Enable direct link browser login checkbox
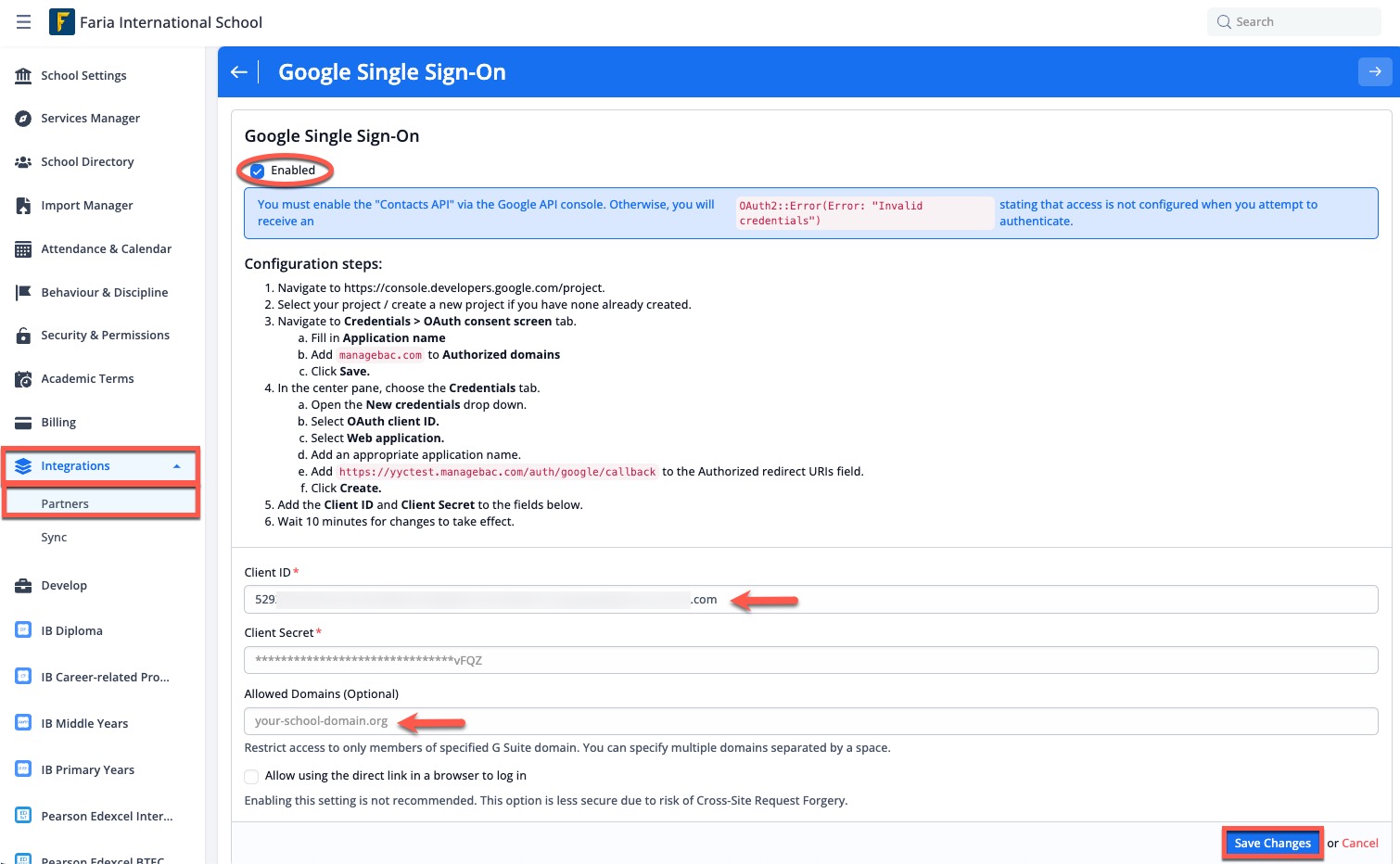The image size is (1400, 864). click(x=251, y=777)
